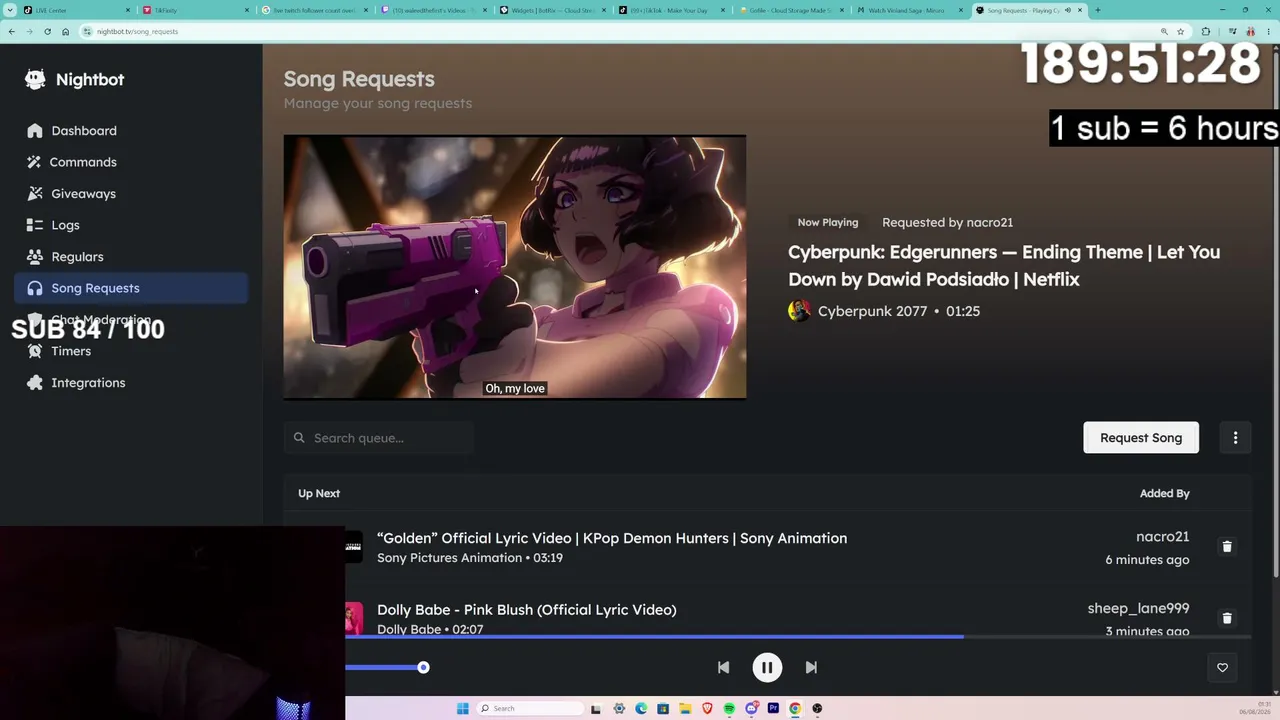Click the Now Playing video thumbnail
Image resolution: width=1280 pixels, height=720 pixels.
515,267
